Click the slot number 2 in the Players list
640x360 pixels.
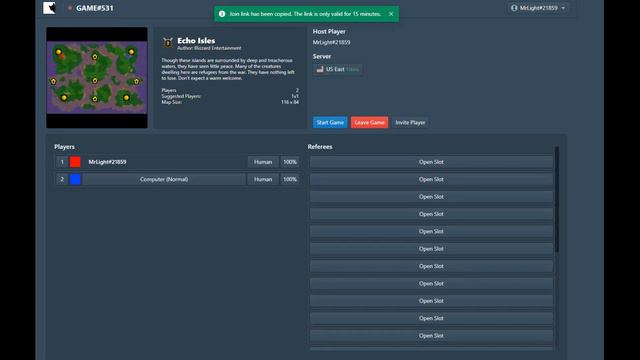click(62, 179)
